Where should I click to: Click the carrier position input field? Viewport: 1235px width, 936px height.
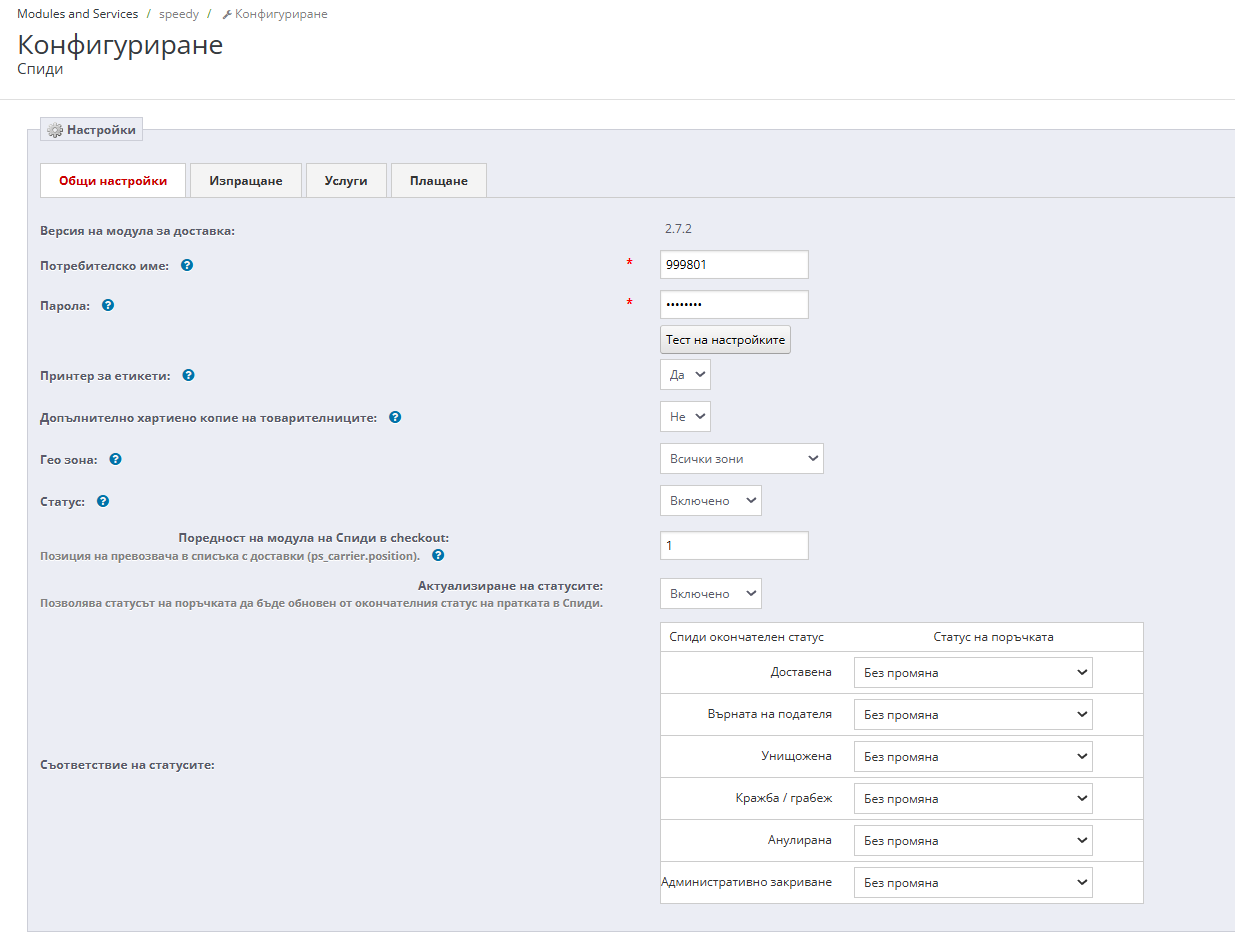tap(734, 546)
